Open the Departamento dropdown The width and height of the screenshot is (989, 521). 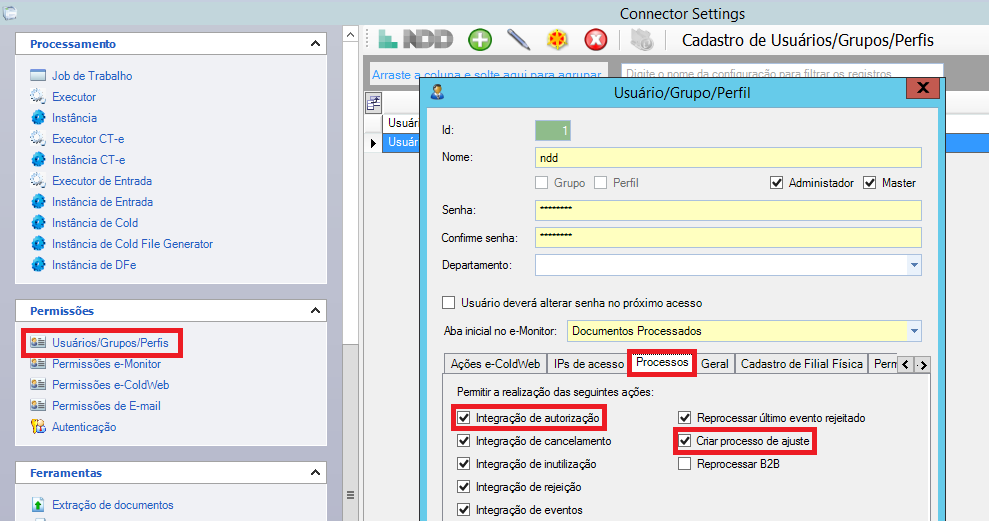914,265
